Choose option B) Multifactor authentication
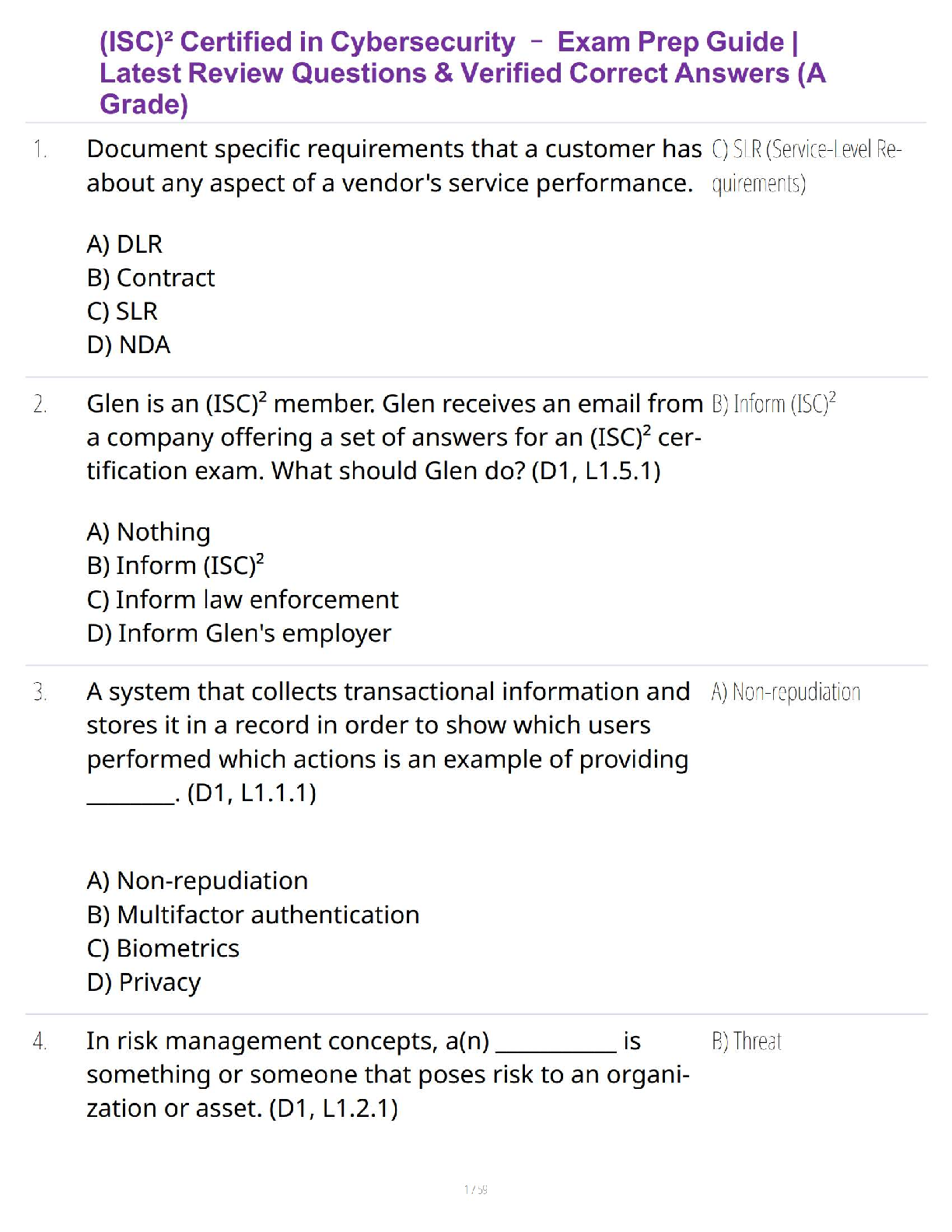 pyautogui.click(x=253, y=915)
